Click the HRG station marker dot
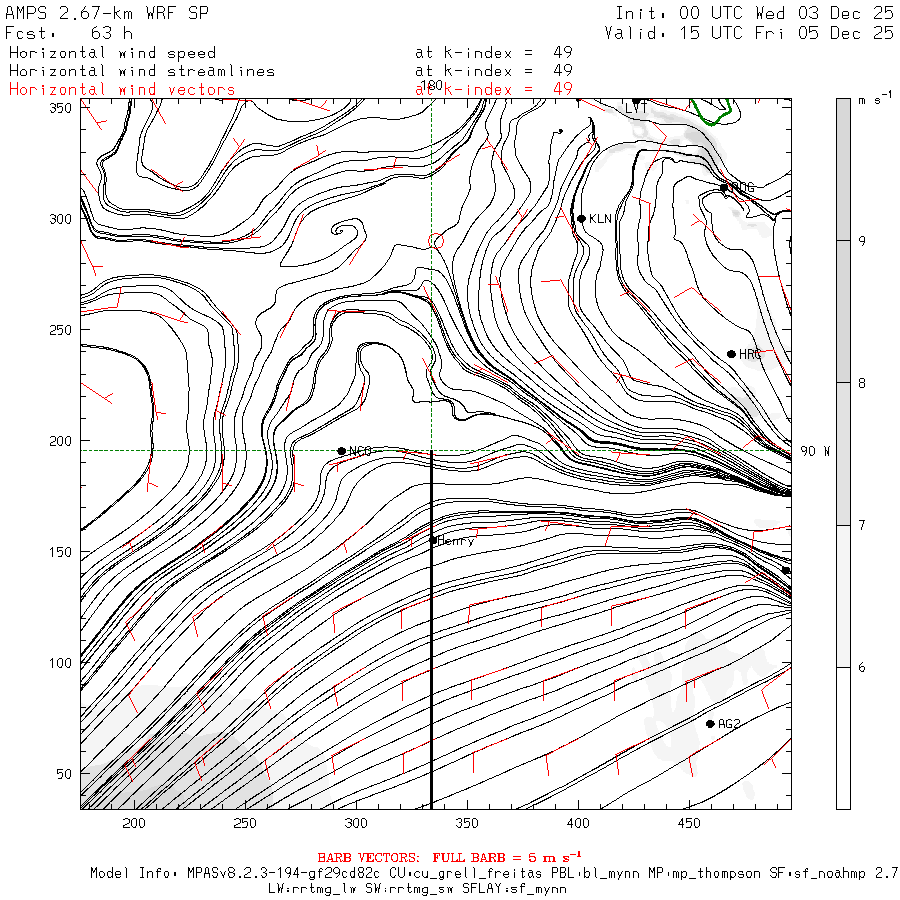900x900 pixels. tap(731, 354)
